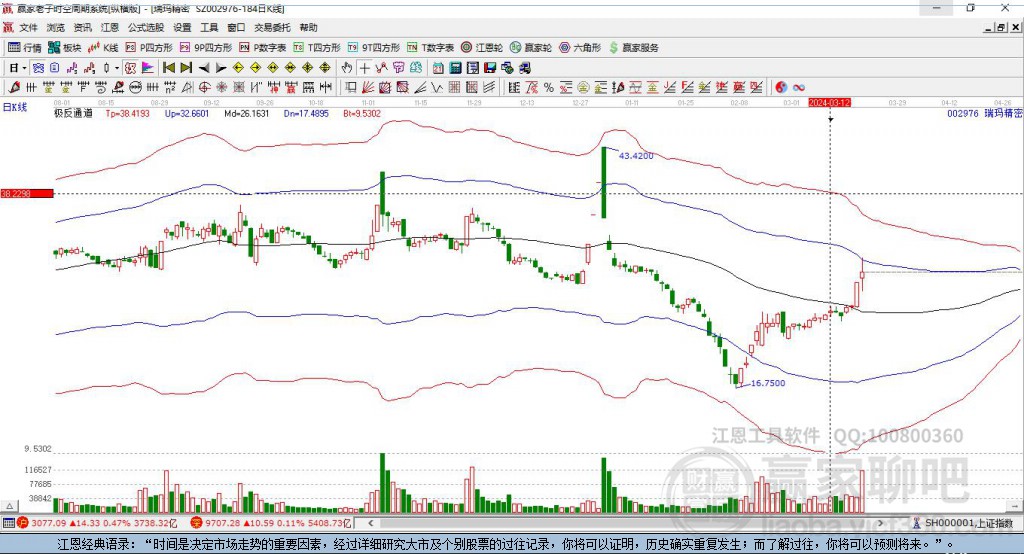1024x554 pixels.
Task: Open the 行情 quotes view
Action: 25,48
